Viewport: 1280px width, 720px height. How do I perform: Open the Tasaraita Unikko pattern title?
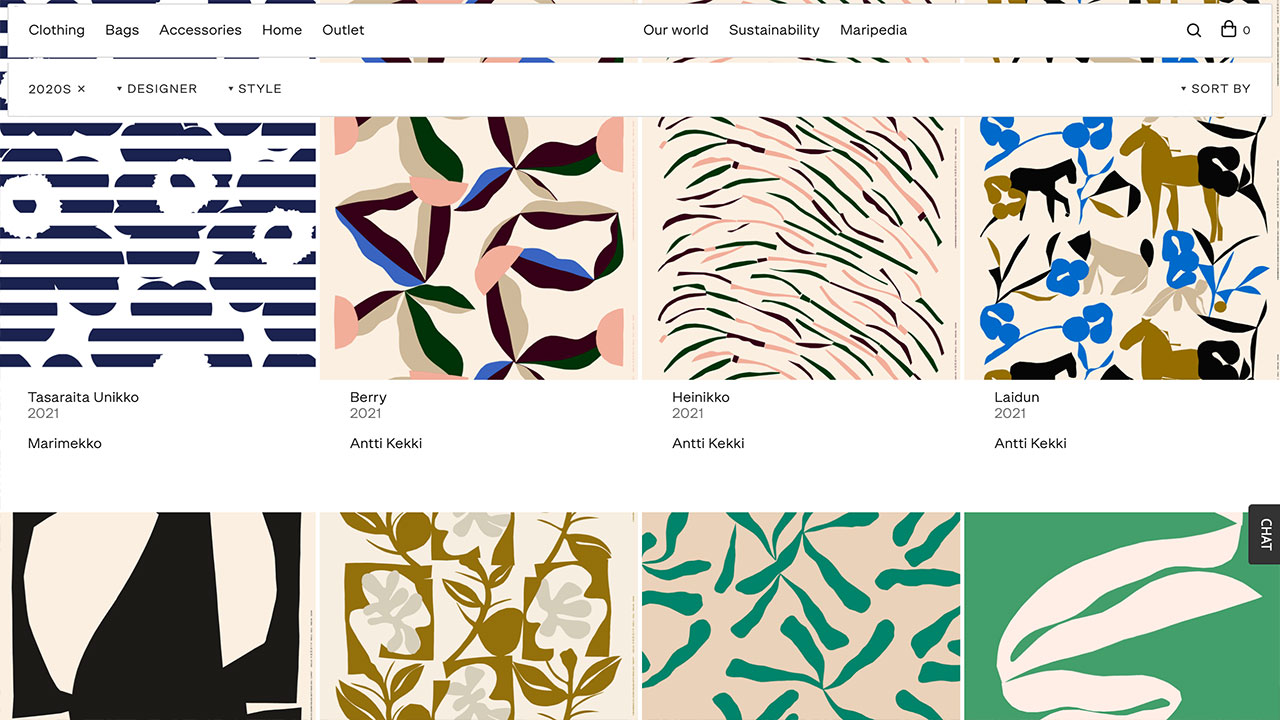tap(83, 397)
